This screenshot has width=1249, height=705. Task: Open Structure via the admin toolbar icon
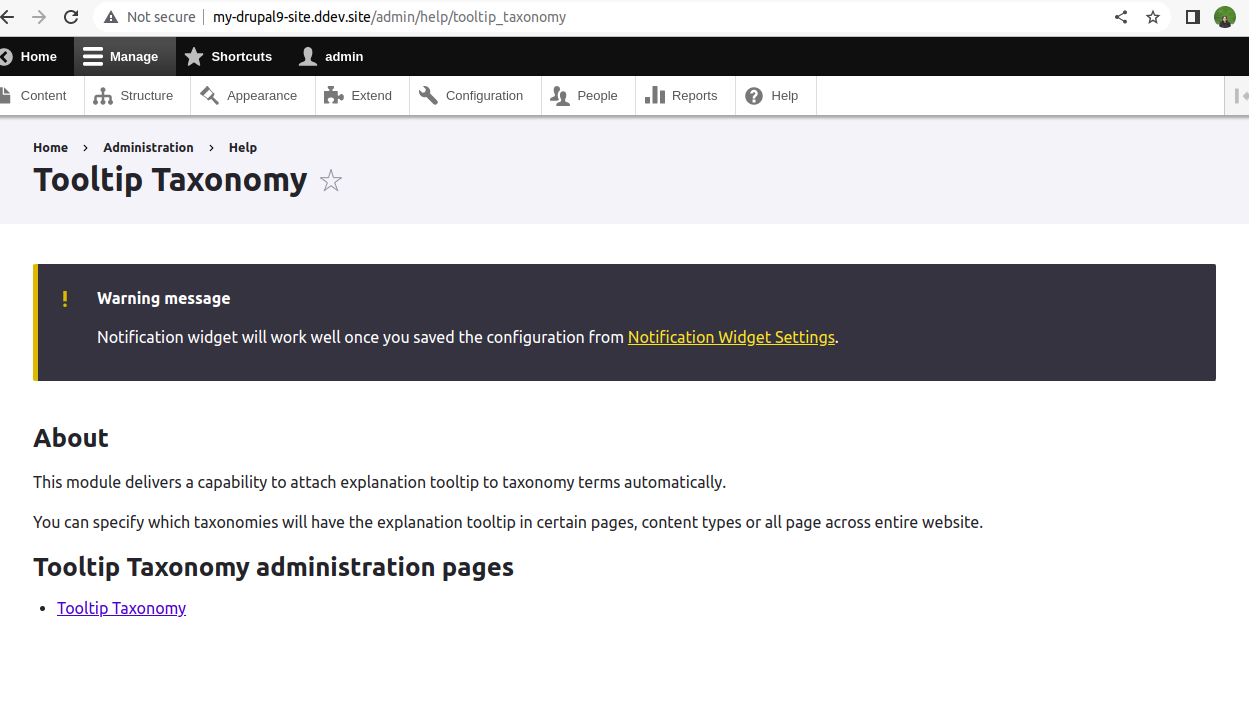click(105, 95)
